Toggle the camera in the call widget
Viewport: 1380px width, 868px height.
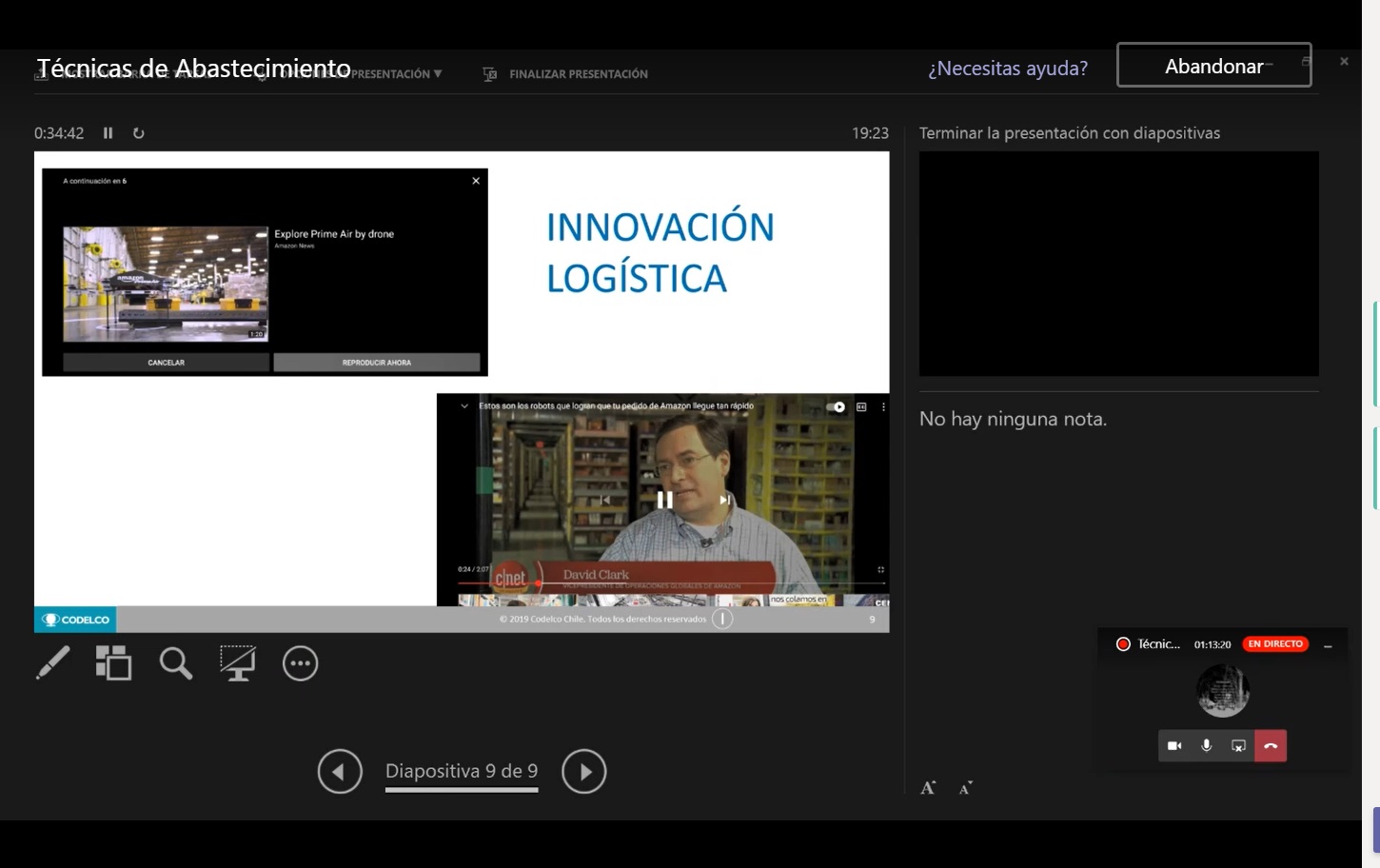click(1174, 746)
